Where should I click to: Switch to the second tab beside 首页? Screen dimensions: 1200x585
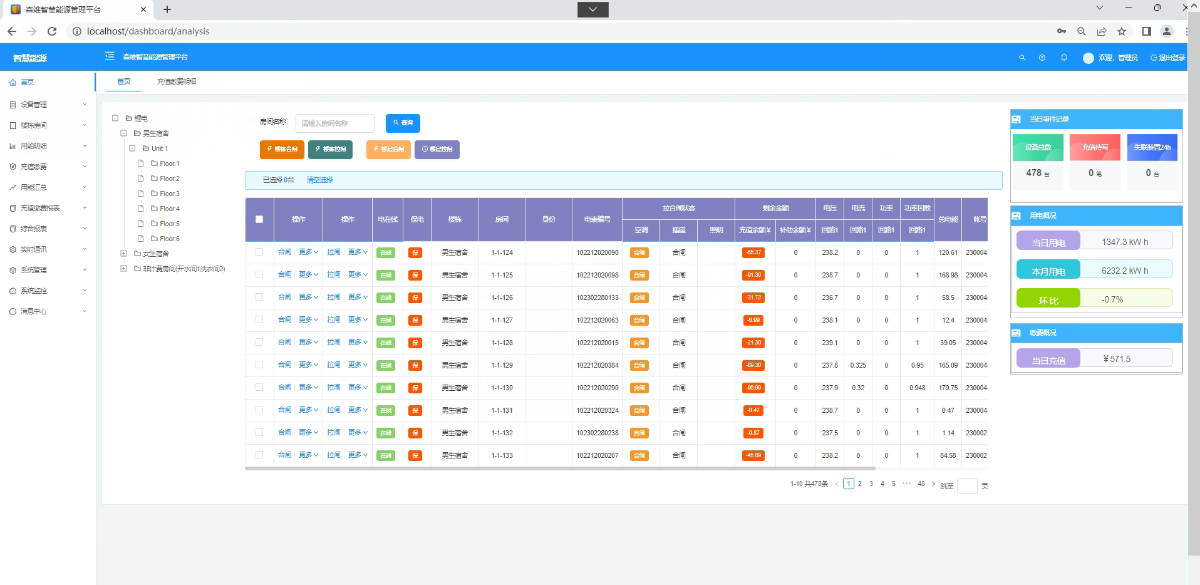(x=176, y=81)
